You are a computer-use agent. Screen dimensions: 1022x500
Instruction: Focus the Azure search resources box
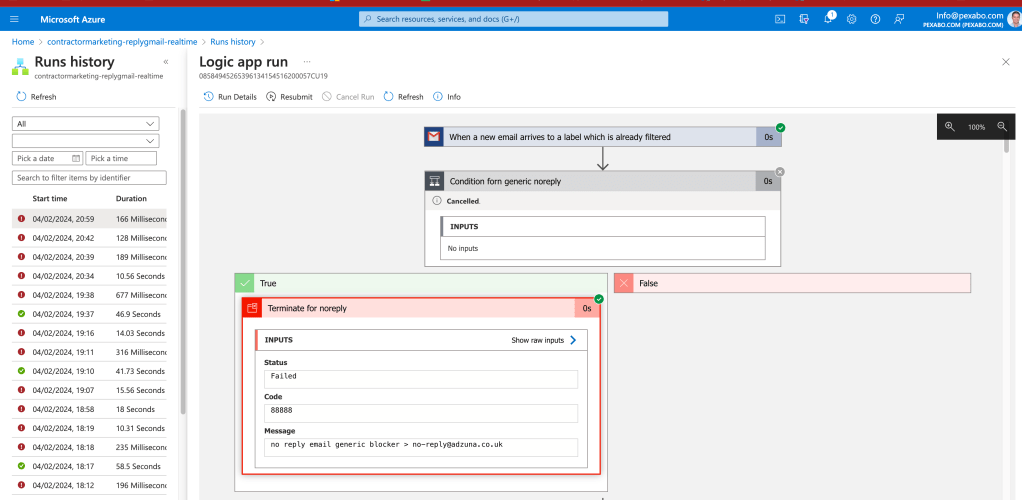514,20
